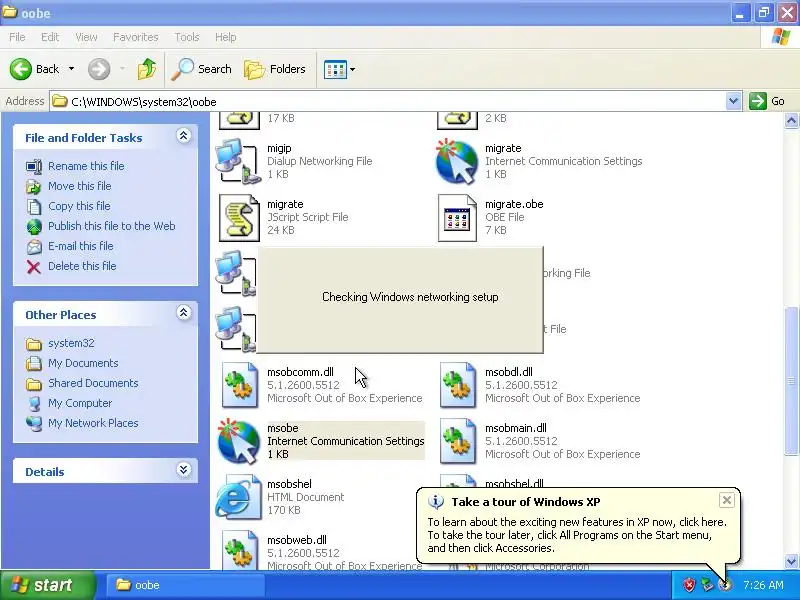The width and height of the screenshot is (800, 600).
Task: Close the Take a tour balloon
Action: (727, 500)
